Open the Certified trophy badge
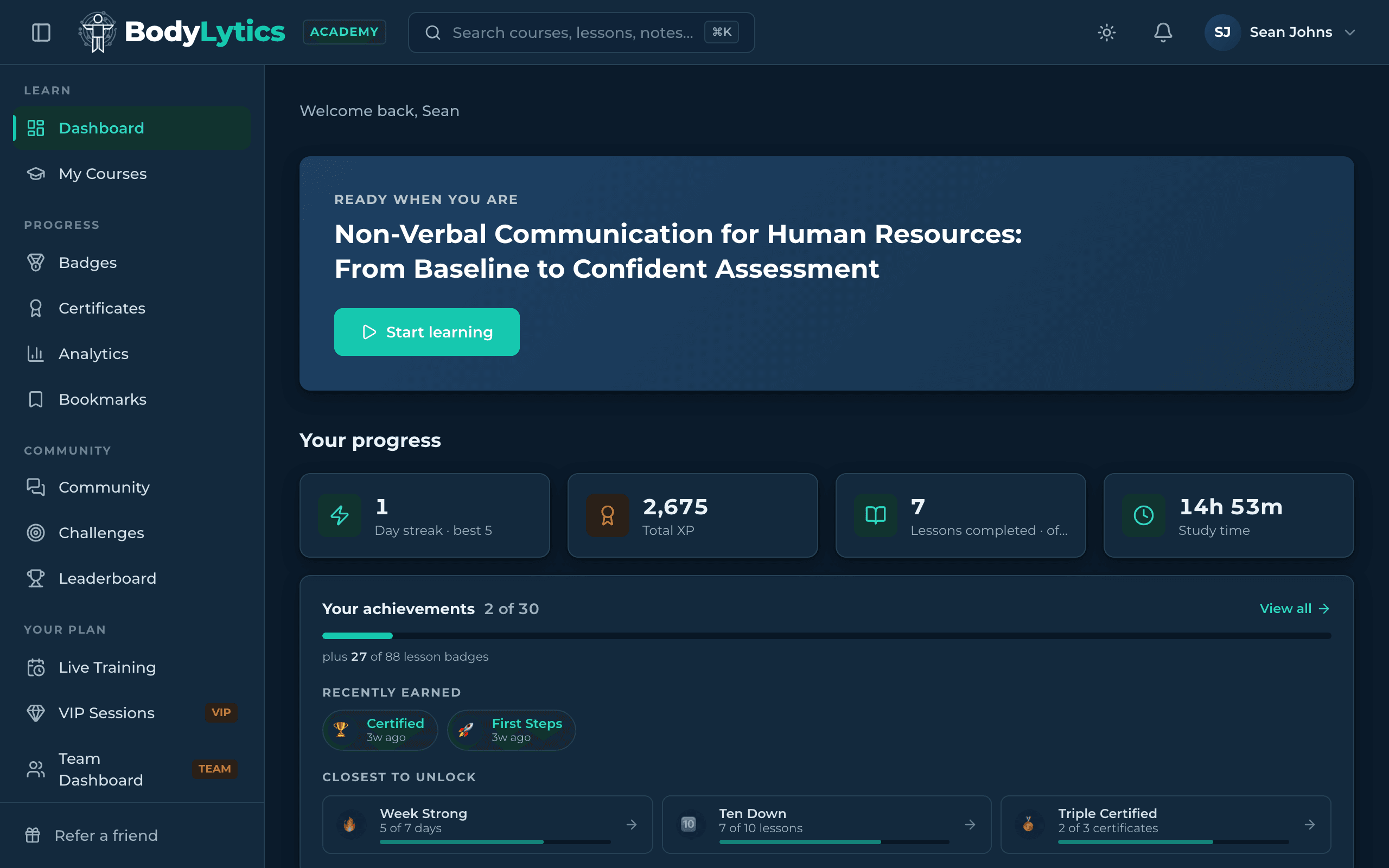 pos(380,730)
